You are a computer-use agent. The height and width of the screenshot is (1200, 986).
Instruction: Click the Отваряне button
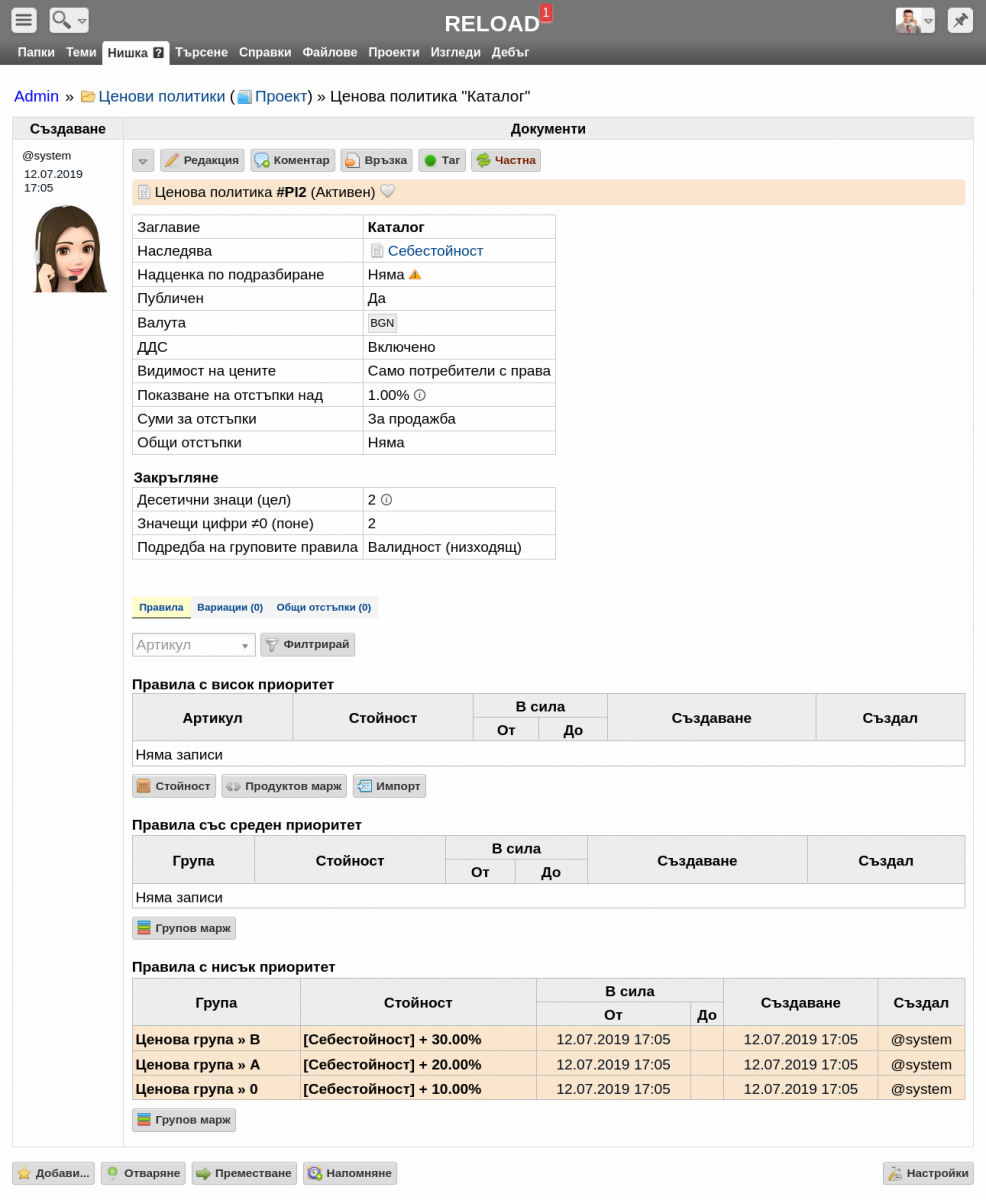143,1173
